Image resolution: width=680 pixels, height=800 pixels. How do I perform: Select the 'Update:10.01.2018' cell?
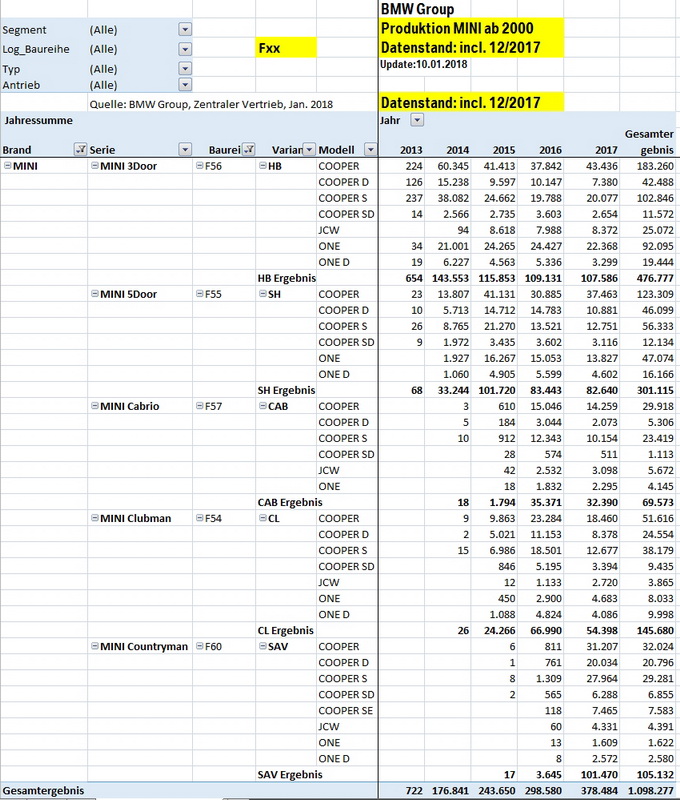[x=424, y=64]
